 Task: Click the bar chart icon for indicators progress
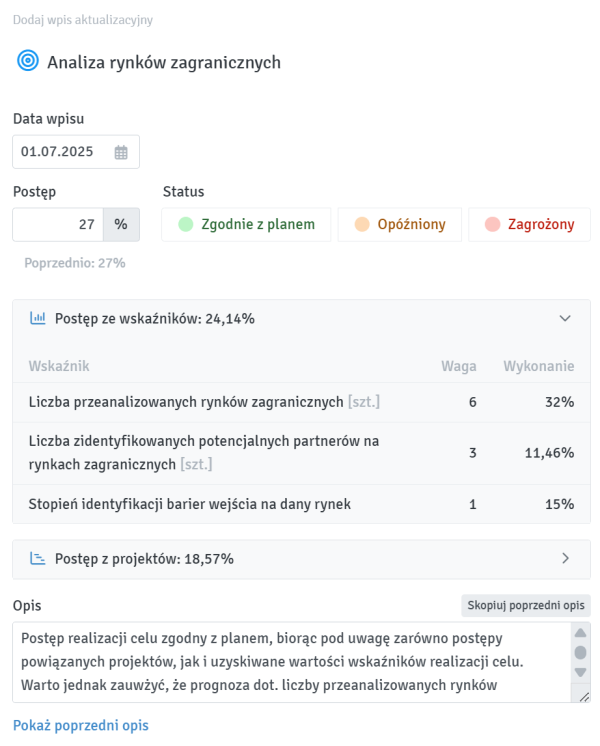[38, 319]
